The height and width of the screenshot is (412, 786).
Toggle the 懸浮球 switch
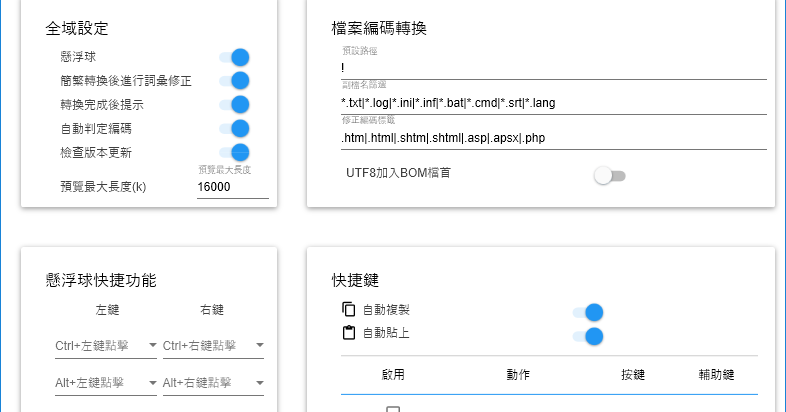coord(235,57)
